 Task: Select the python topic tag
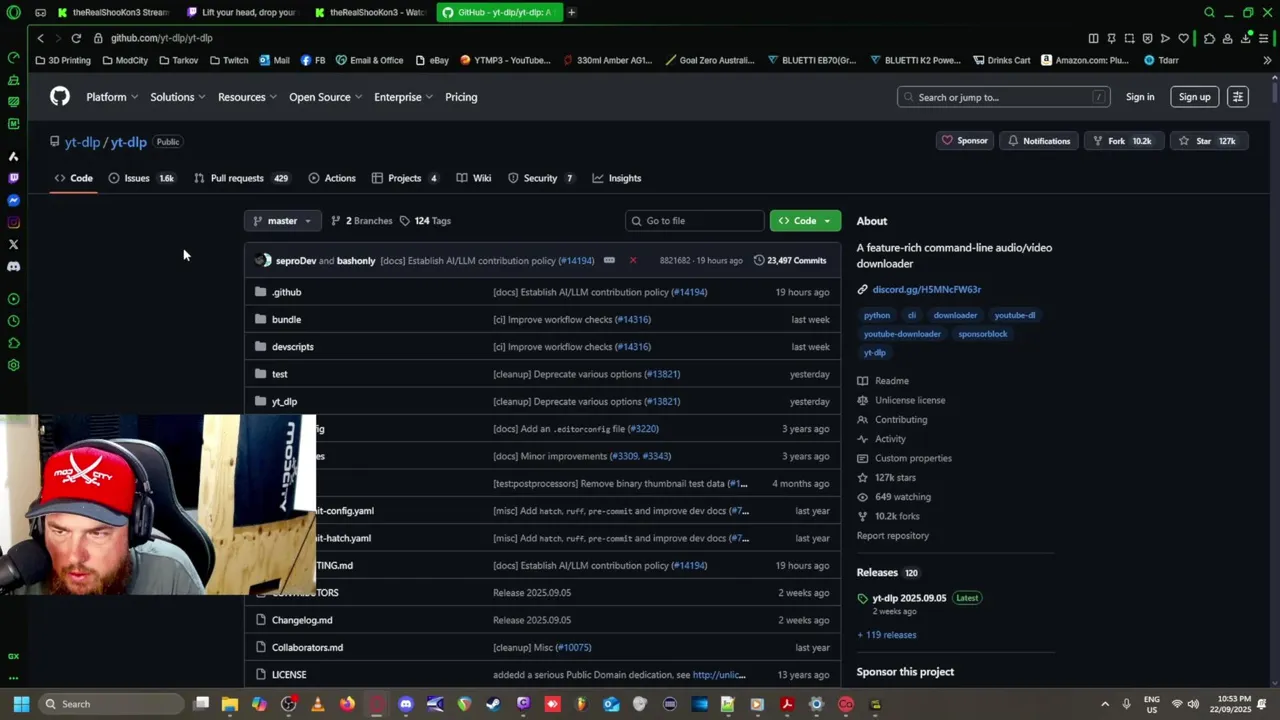(877, 315)
